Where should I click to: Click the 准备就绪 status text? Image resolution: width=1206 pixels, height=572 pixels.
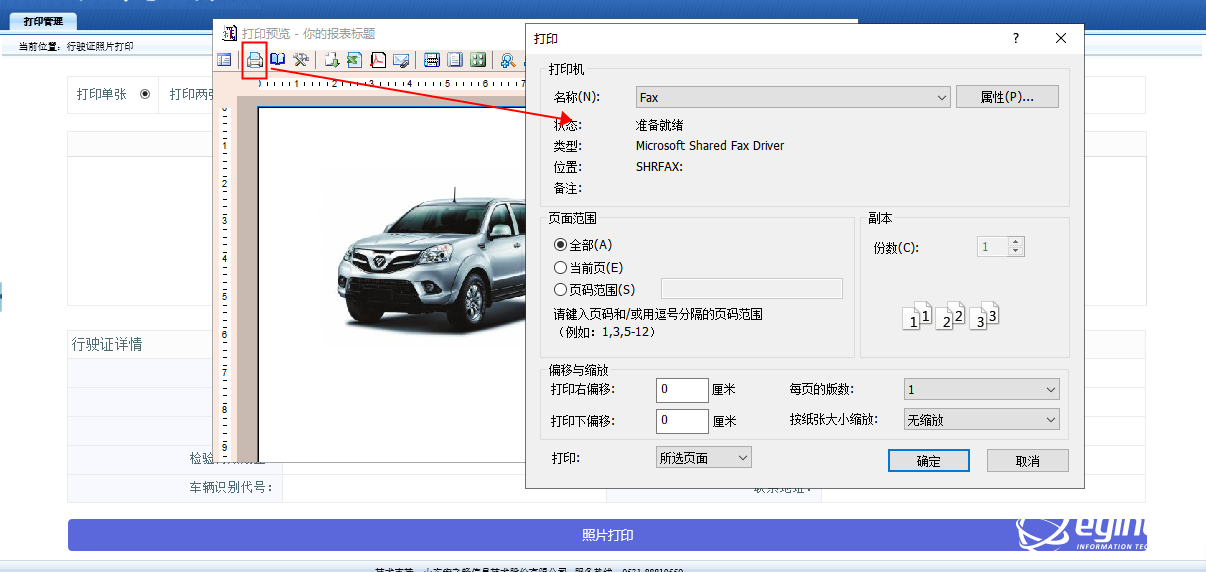[x=660, y=125]
